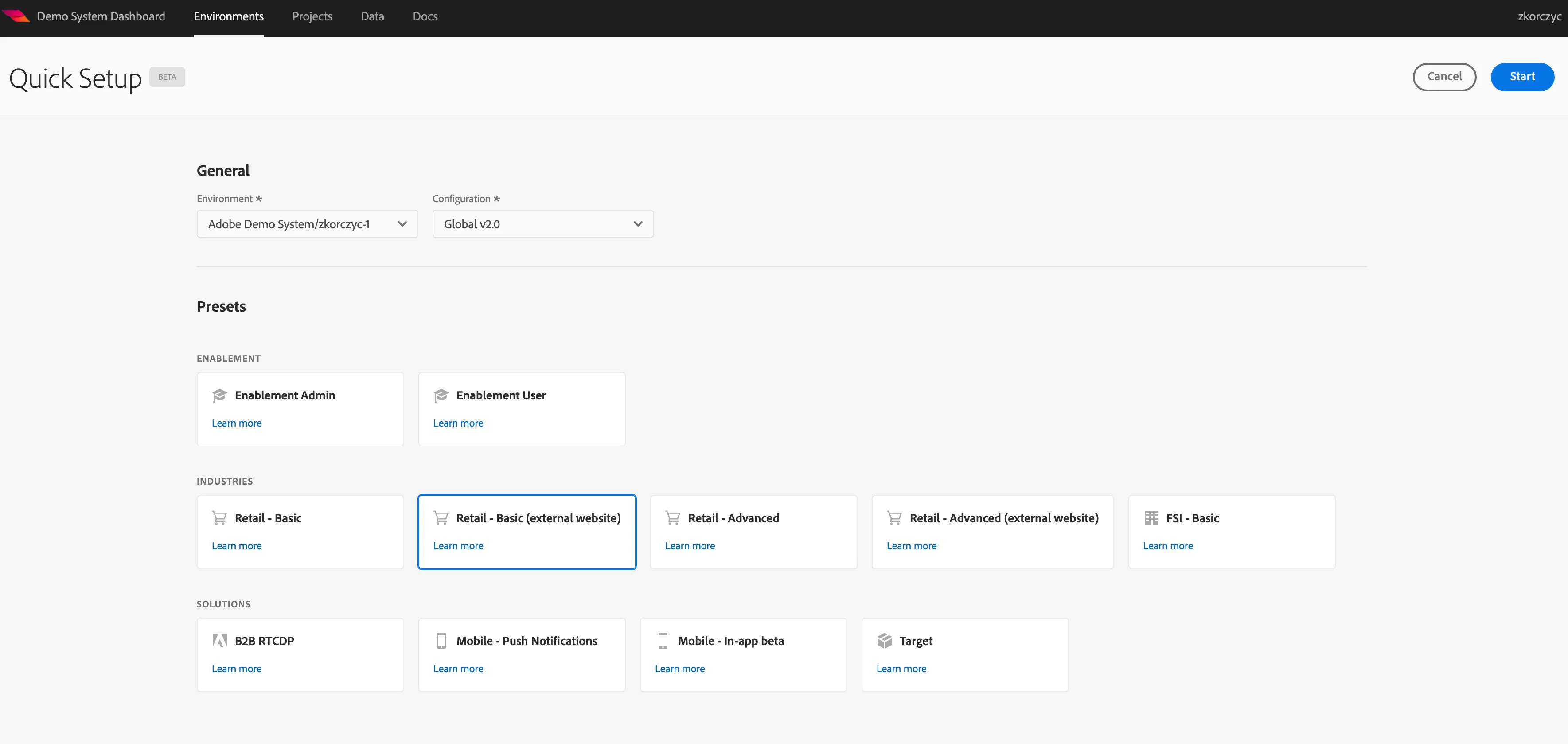Open the Projects tab
This screenshot has height=744, width=1568.
click(x=312, y=16)
